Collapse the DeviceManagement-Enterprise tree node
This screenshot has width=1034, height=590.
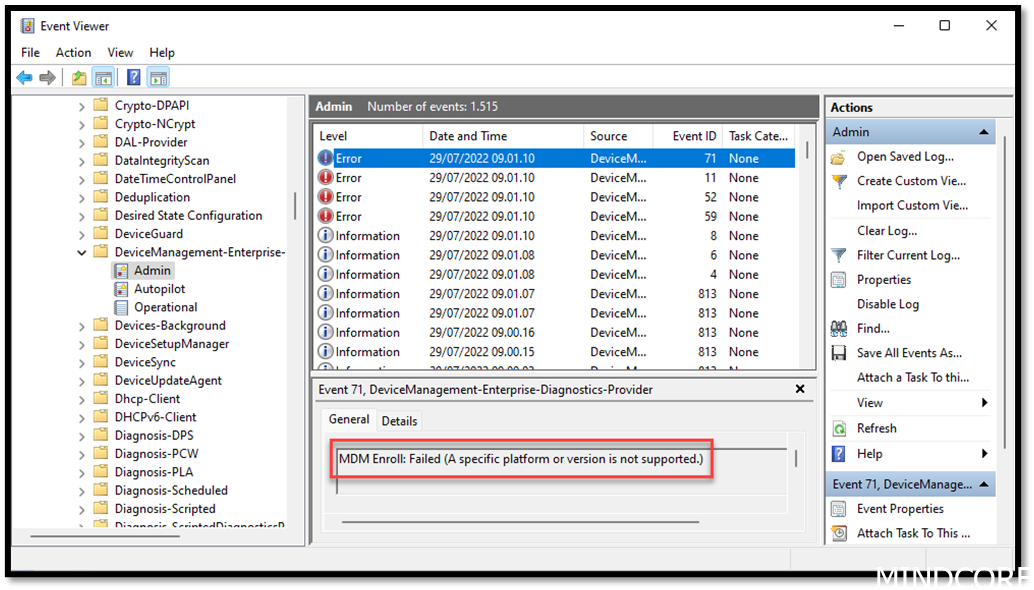pyautogui.click(x=82, y=251)
